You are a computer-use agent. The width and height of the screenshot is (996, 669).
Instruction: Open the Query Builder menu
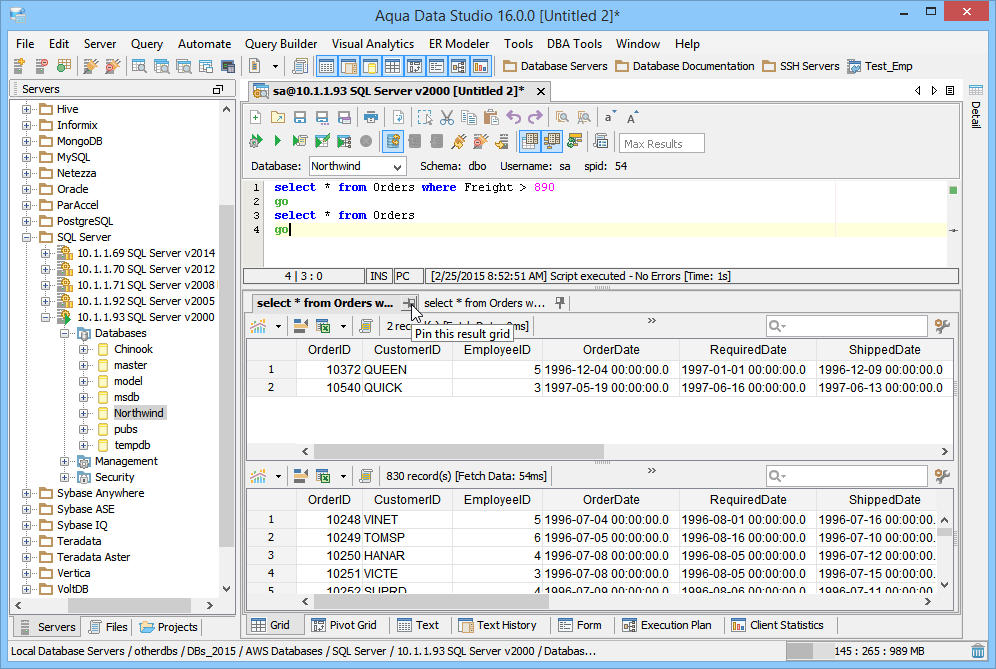[281, 44]
